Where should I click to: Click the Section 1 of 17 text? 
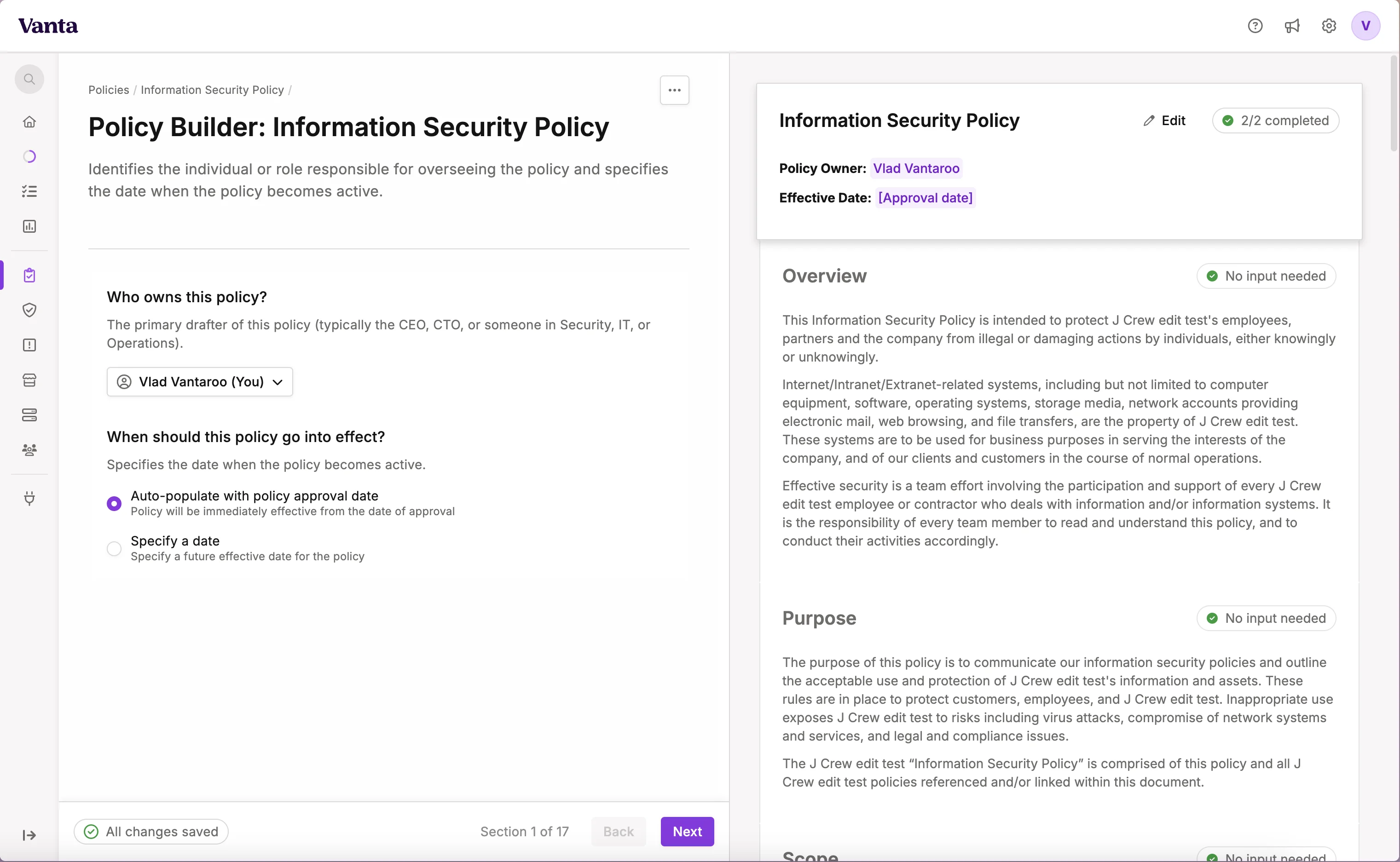click(524, 832)
